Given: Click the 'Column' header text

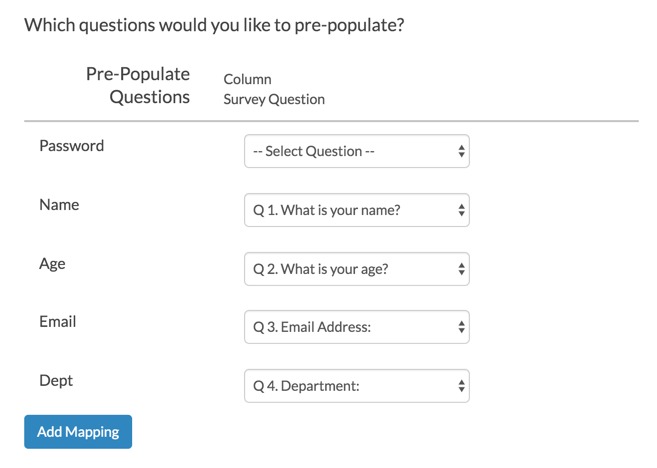Looking at the screenshot, I should (x=247, y=79).
